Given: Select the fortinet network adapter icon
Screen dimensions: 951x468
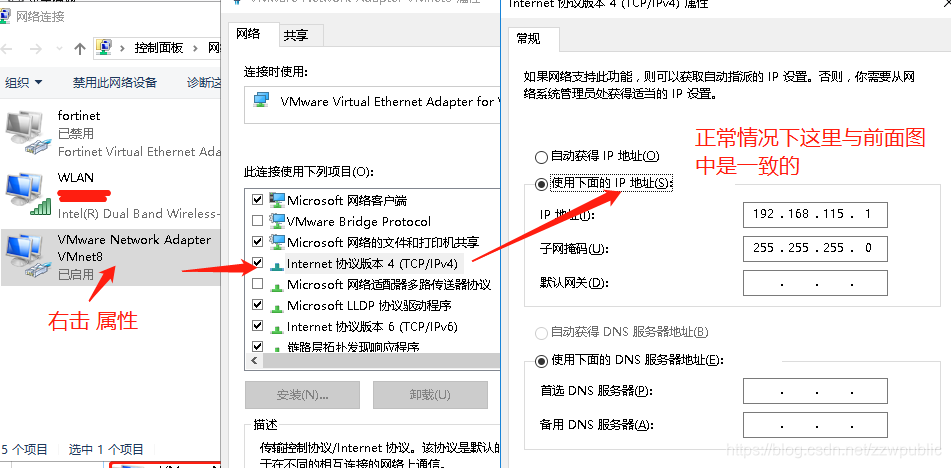Looking at the screenshot, I should click(x=25, y=132).
